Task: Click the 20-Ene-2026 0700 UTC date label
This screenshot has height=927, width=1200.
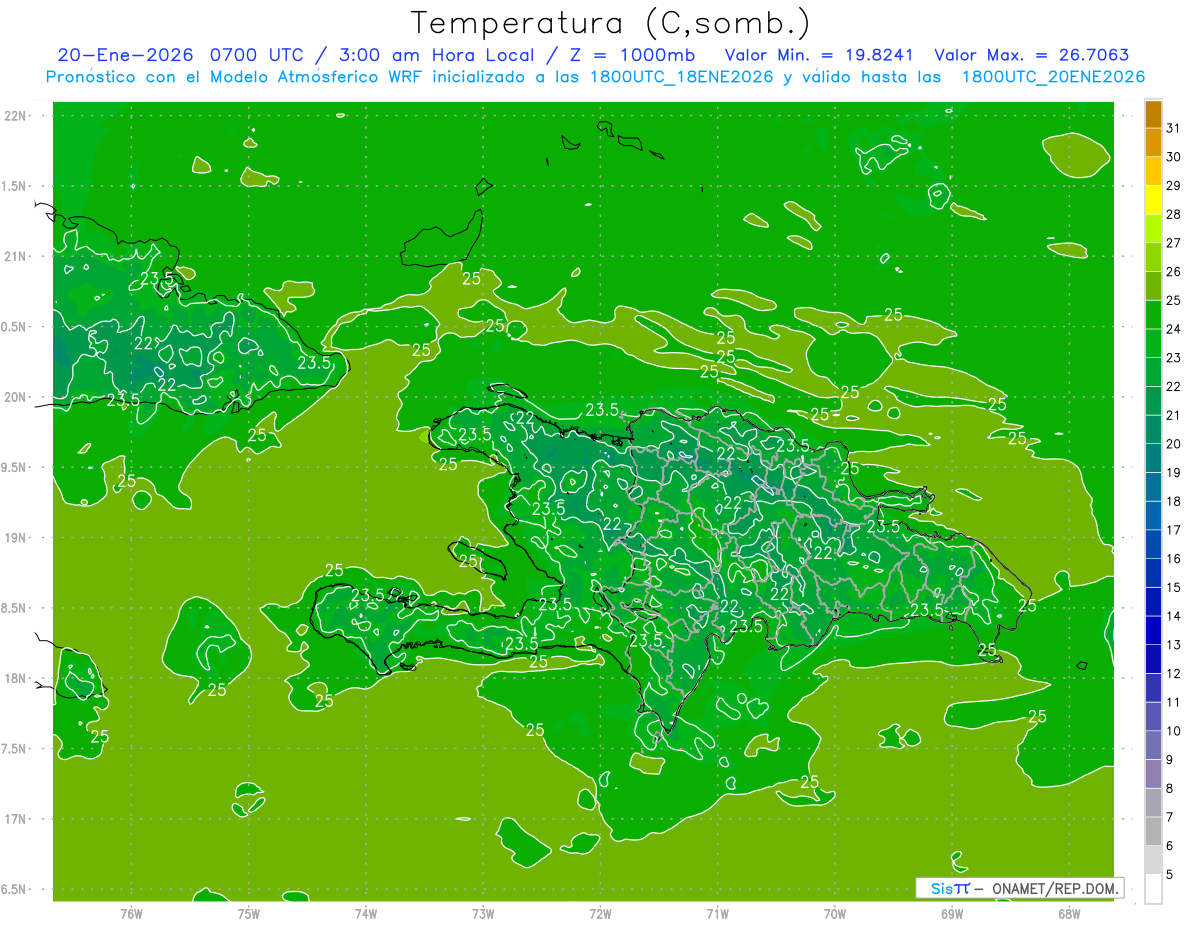Action: click(179, 55)
